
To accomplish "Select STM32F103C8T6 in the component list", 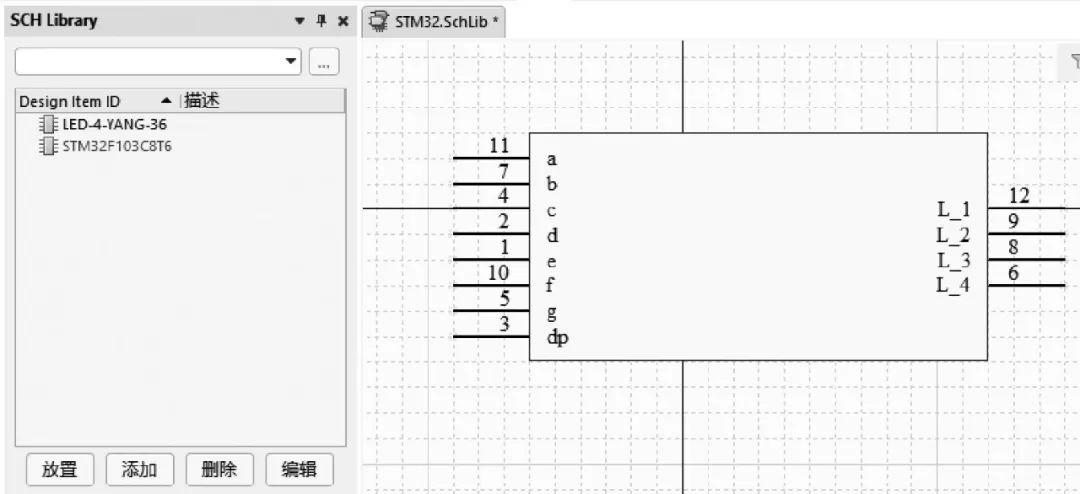I will (110, 146).
